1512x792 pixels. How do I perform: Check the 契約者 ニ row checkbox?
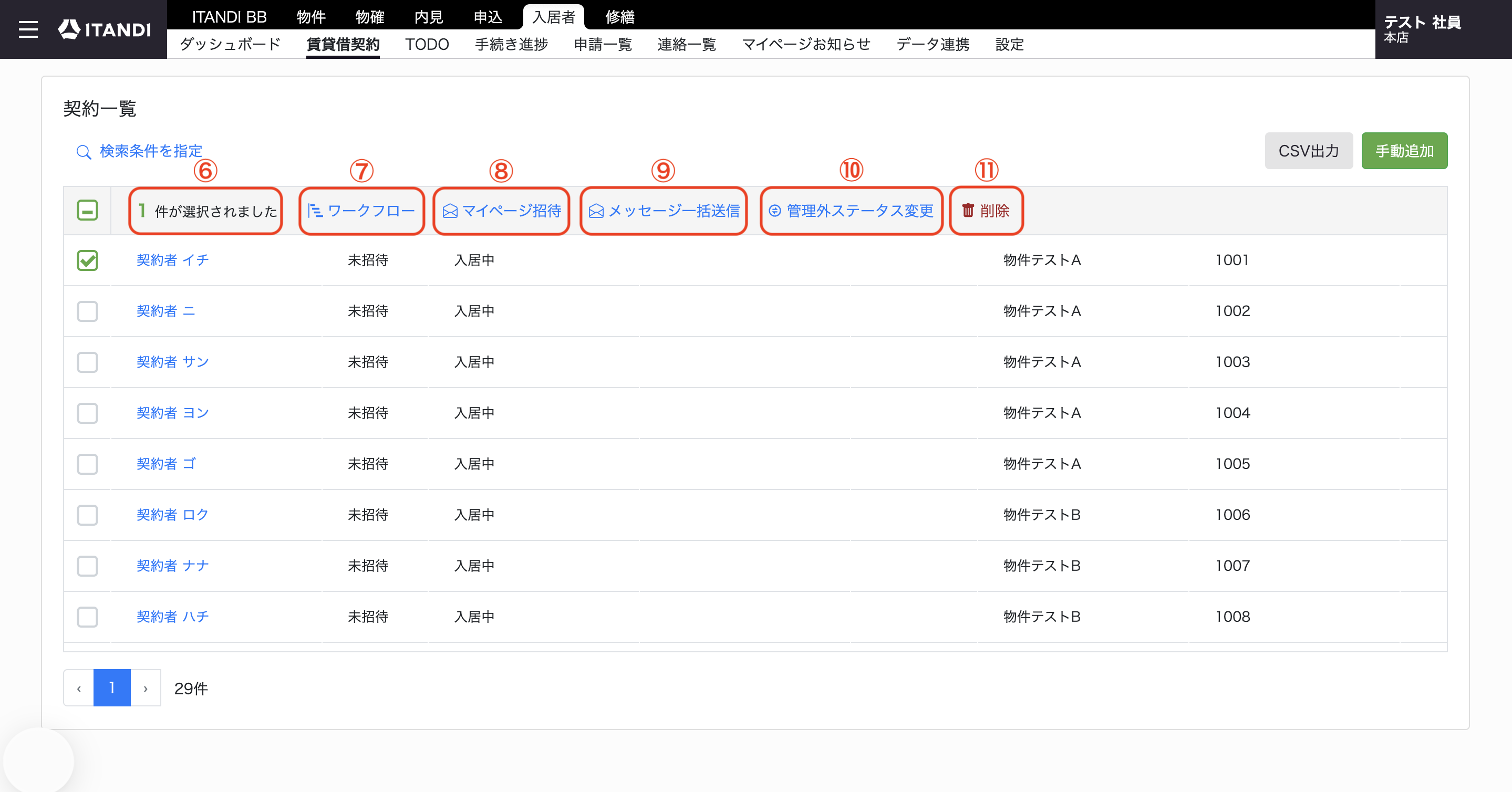click(x=87, y=311)
